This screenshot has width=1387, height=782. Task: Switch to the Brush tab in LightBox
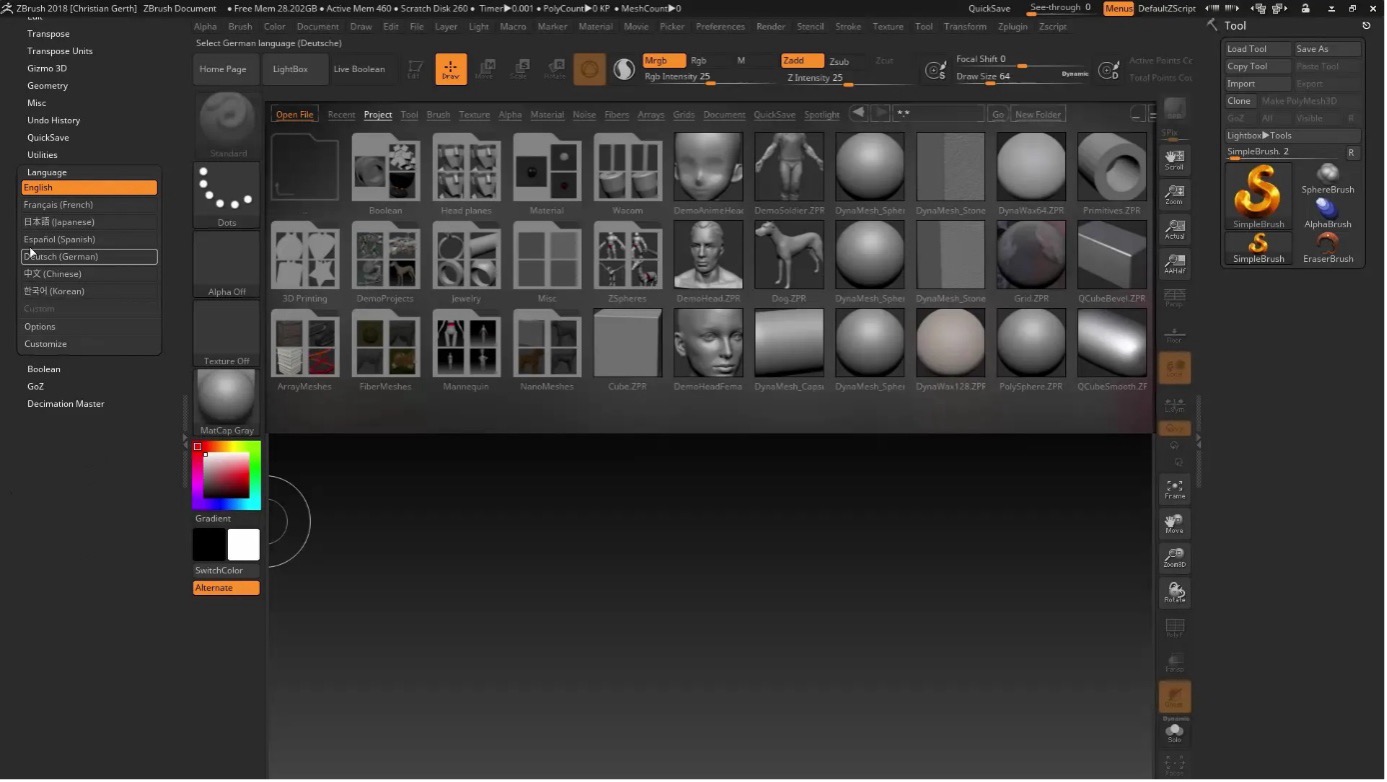(438, 115)
